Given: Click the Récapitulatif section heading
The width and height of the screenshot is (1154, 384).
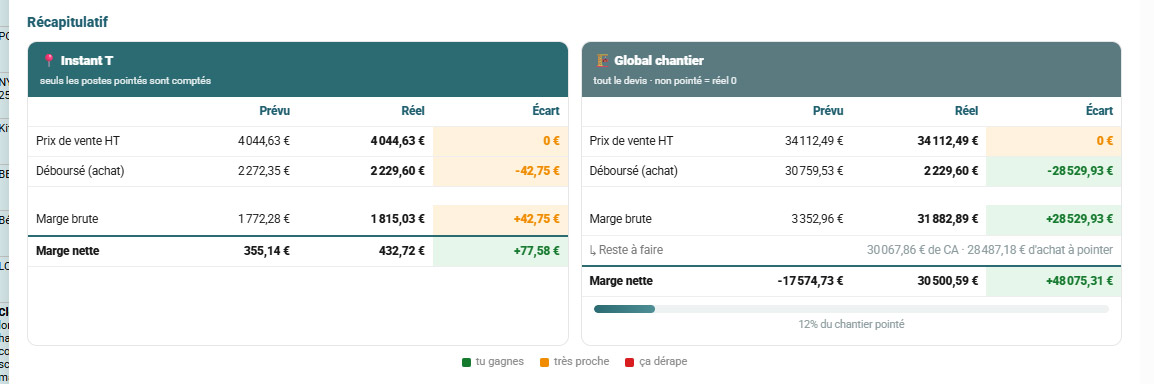Looking at the screenshot, I should [68, 22].
